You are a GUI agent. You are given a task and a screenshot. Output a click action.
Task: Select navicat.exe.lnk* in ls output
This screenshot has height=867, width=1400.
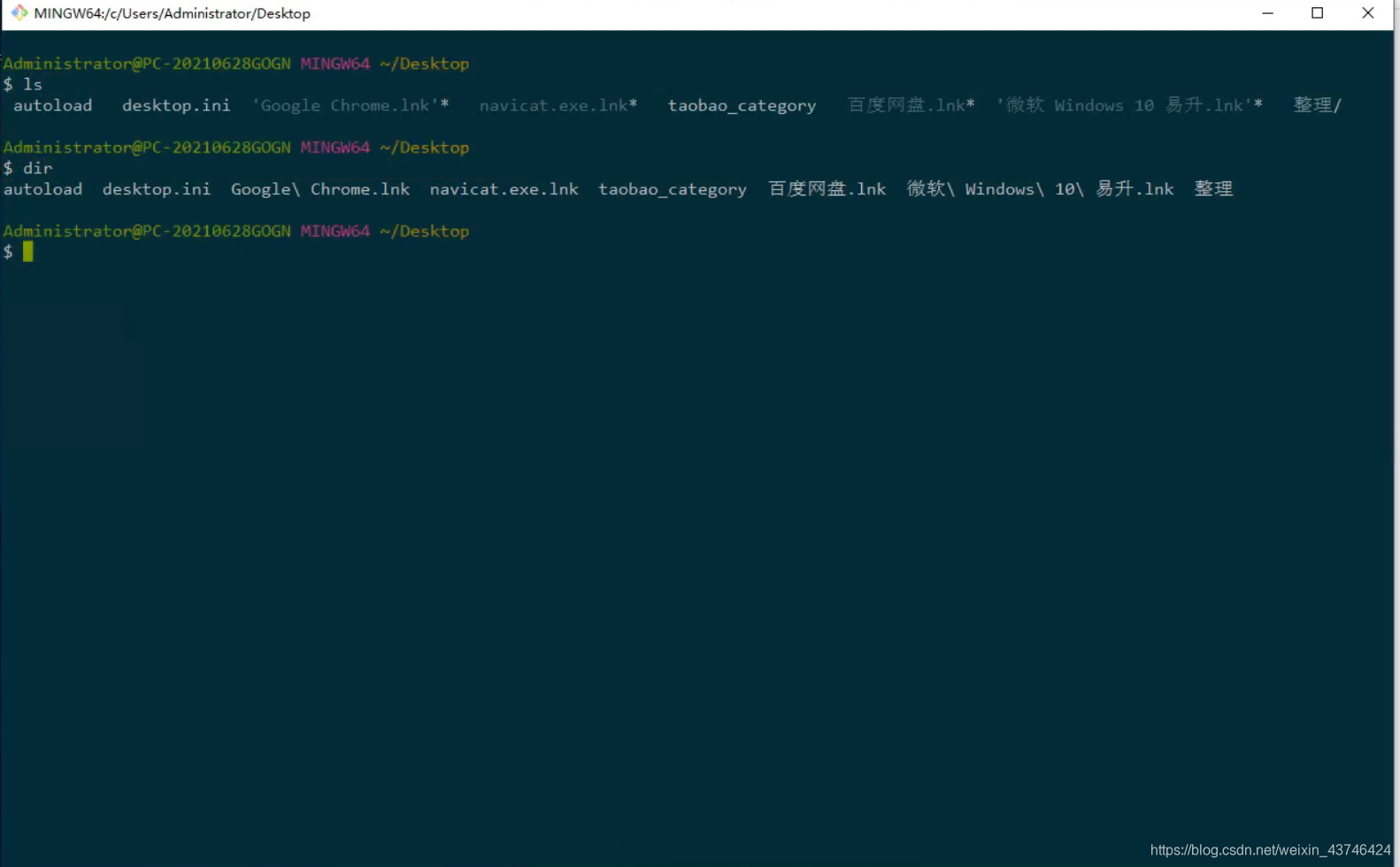pyautogui.click(x=558, y=105)
